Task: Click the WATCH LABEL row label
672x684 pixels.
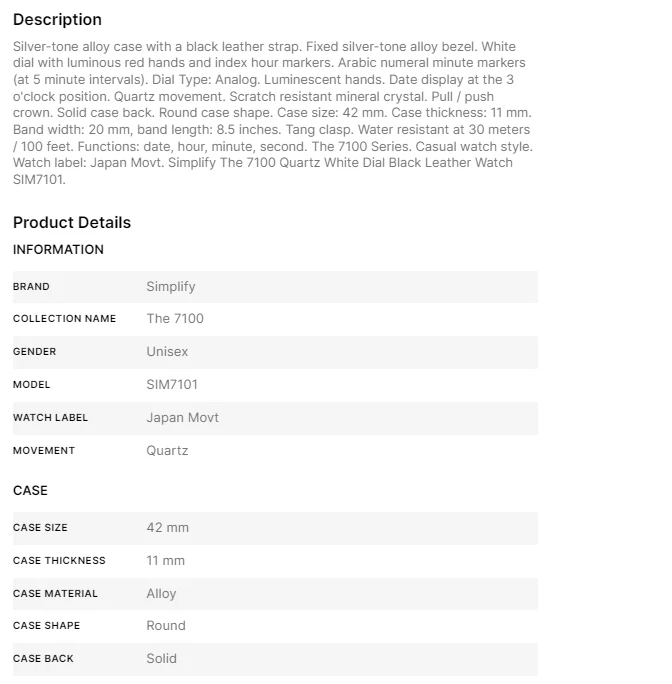Action: click(x=50, y=418)
